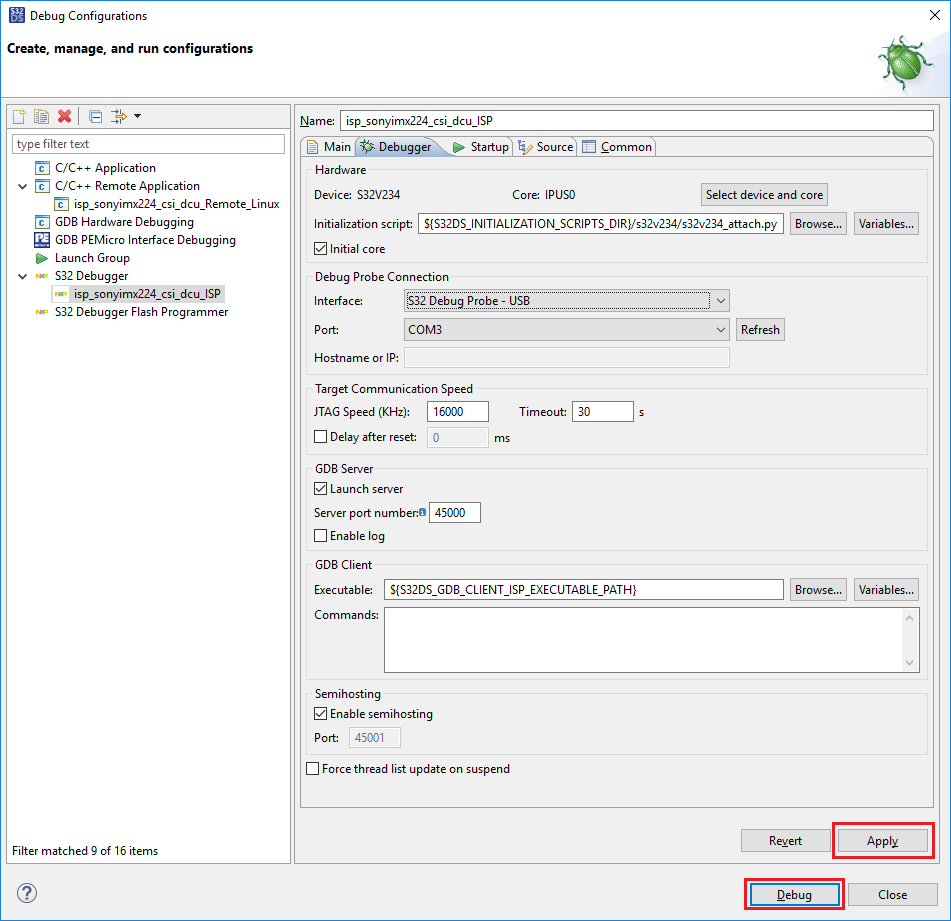
Task: Click the Timeout value field
Action: click(x=603, y=412)
